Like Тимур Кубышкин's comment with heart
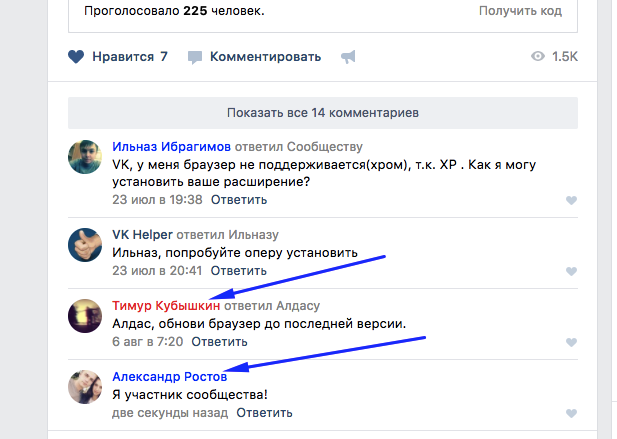The image size is (617, 439). (x=571, y=342)
